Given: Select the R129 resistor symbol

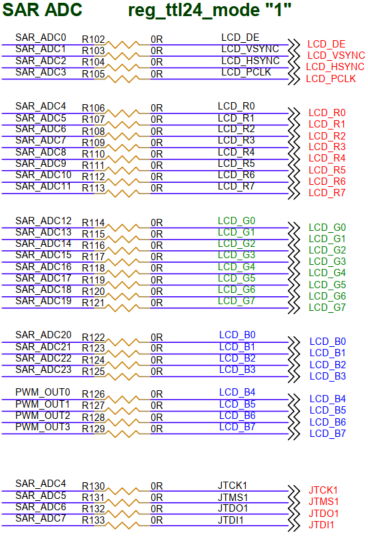Looking at the screenshot, I should click(122, 434).
